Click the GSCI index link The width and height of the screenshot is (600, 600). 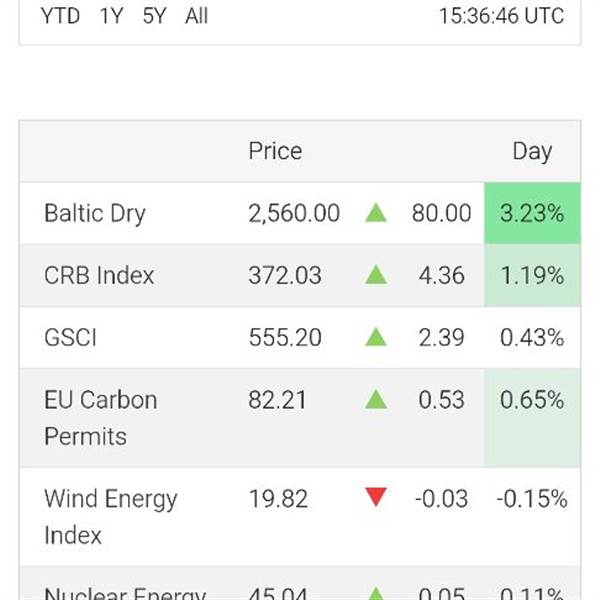pos(70,337)
